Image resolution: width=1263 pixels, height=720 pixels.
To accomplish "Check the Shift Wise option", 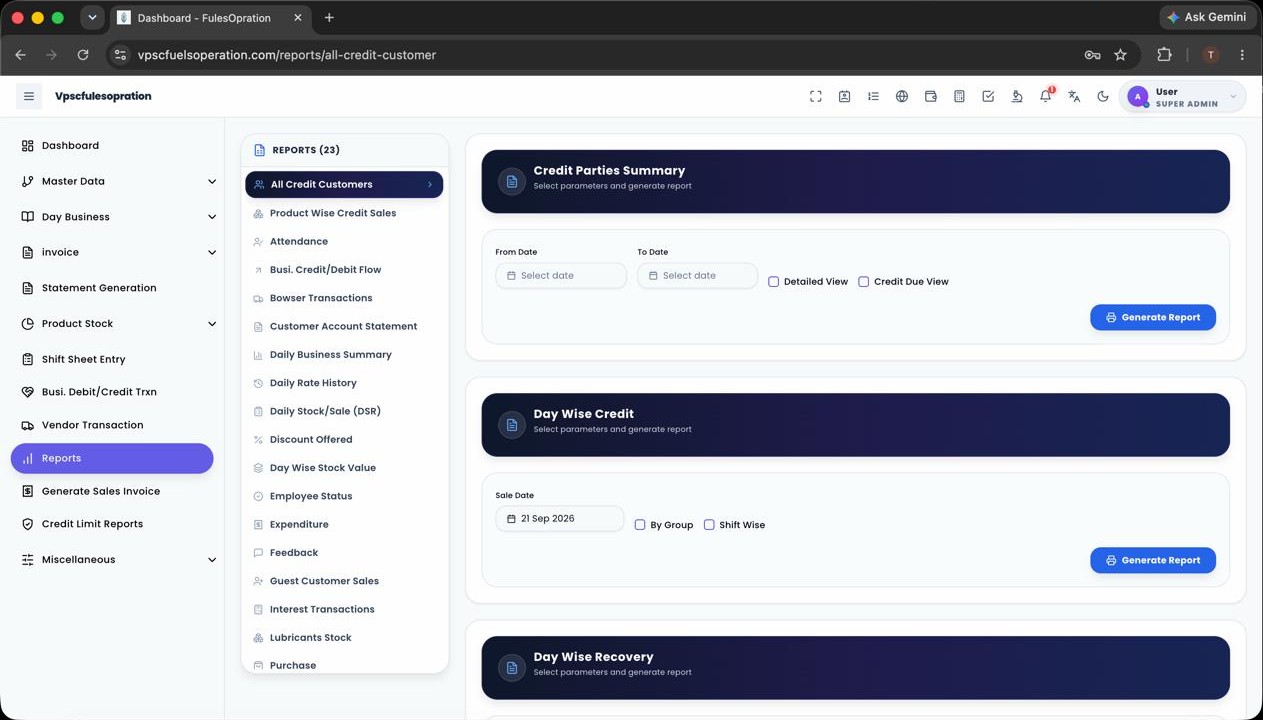I will [709, 525].
